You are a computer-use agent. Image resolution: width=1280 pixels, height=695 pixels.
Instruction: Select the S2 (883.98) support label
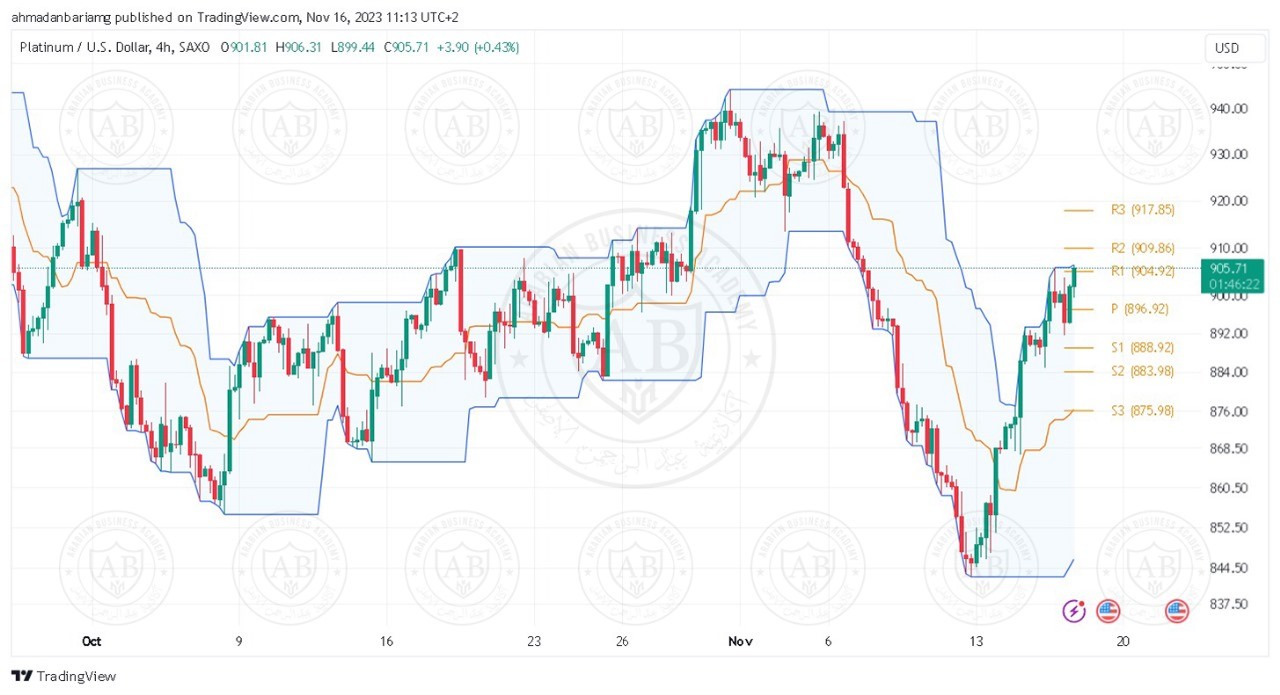click(x=1141, y=371)
